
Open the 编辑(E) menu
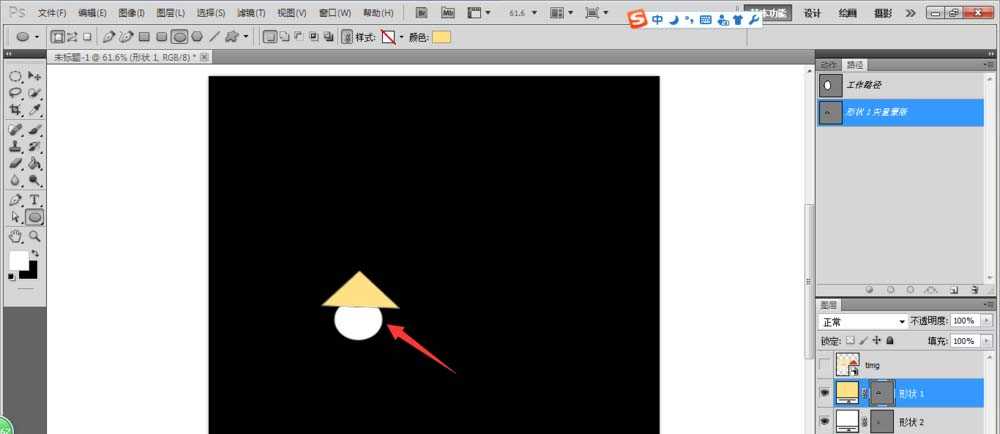click(x=92, y=13)
